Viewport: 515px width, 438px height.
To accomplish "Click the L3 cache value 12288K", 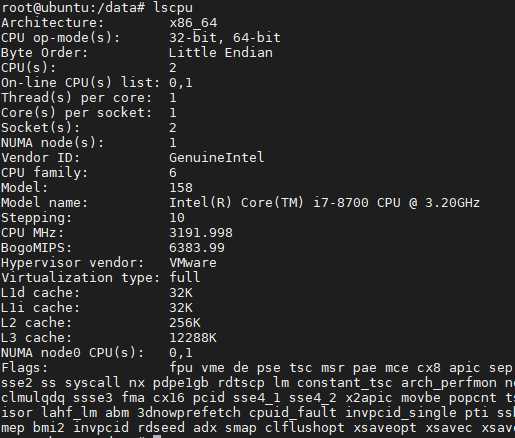I will click(193, 338).
